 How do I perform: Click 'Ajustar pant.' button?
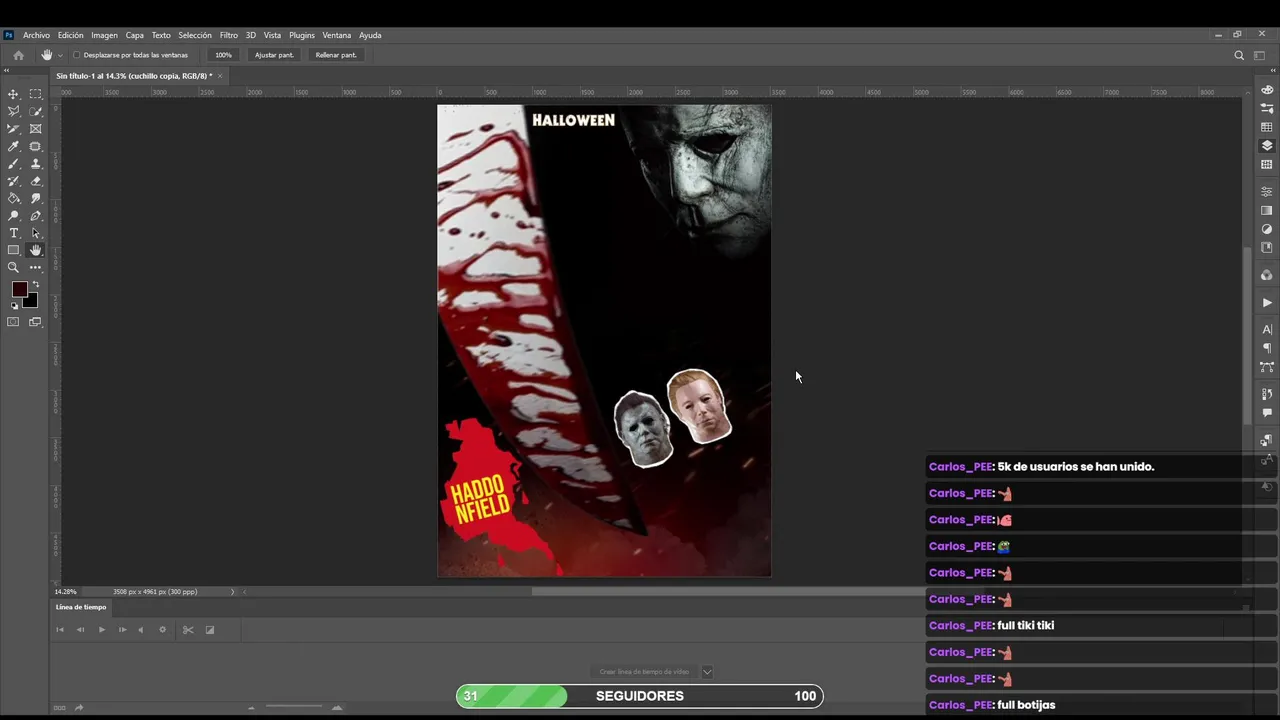(x=274, y=55)
